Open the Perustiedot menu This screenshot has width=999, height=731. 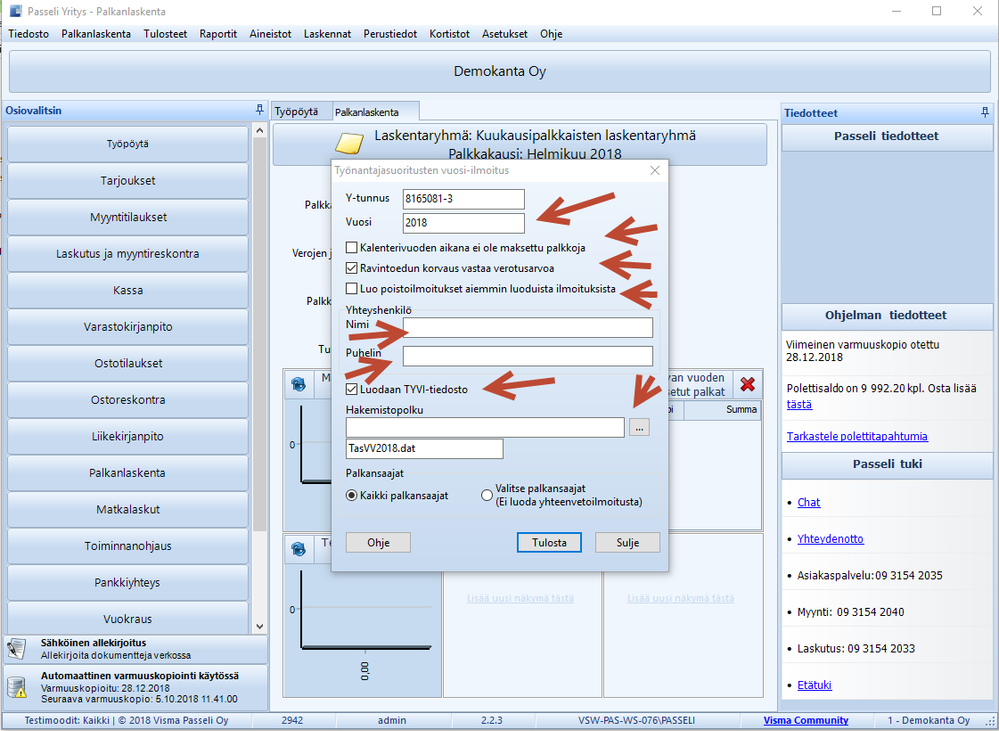[391, 34]
